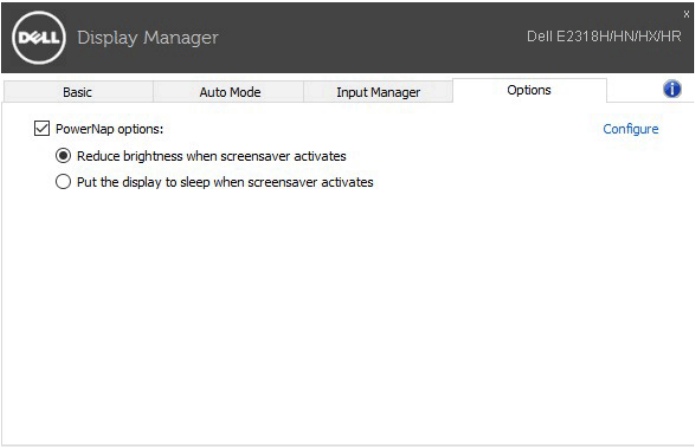Click the Dell E2318H monitor name

(x=603, y=36)
